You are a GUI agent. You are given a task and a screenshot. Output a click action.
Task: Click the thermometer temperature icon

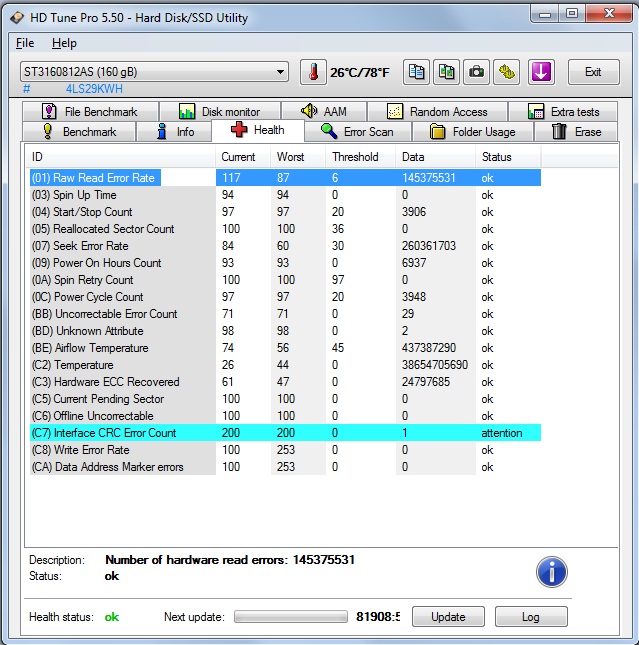coord(314,72)
